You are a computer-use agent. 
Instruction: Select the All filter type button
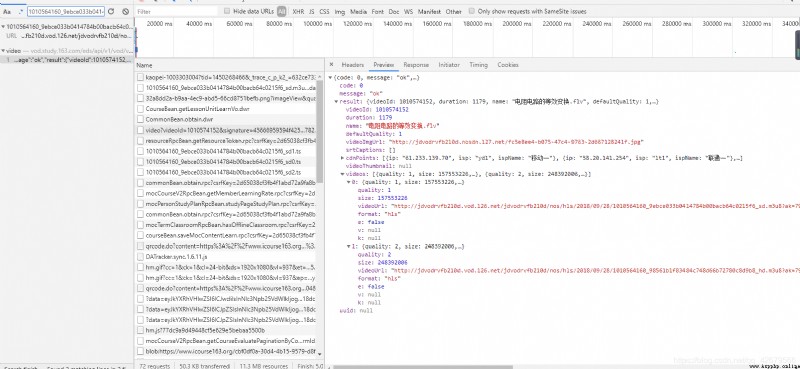pyautogui.click(x=282, y=11)
